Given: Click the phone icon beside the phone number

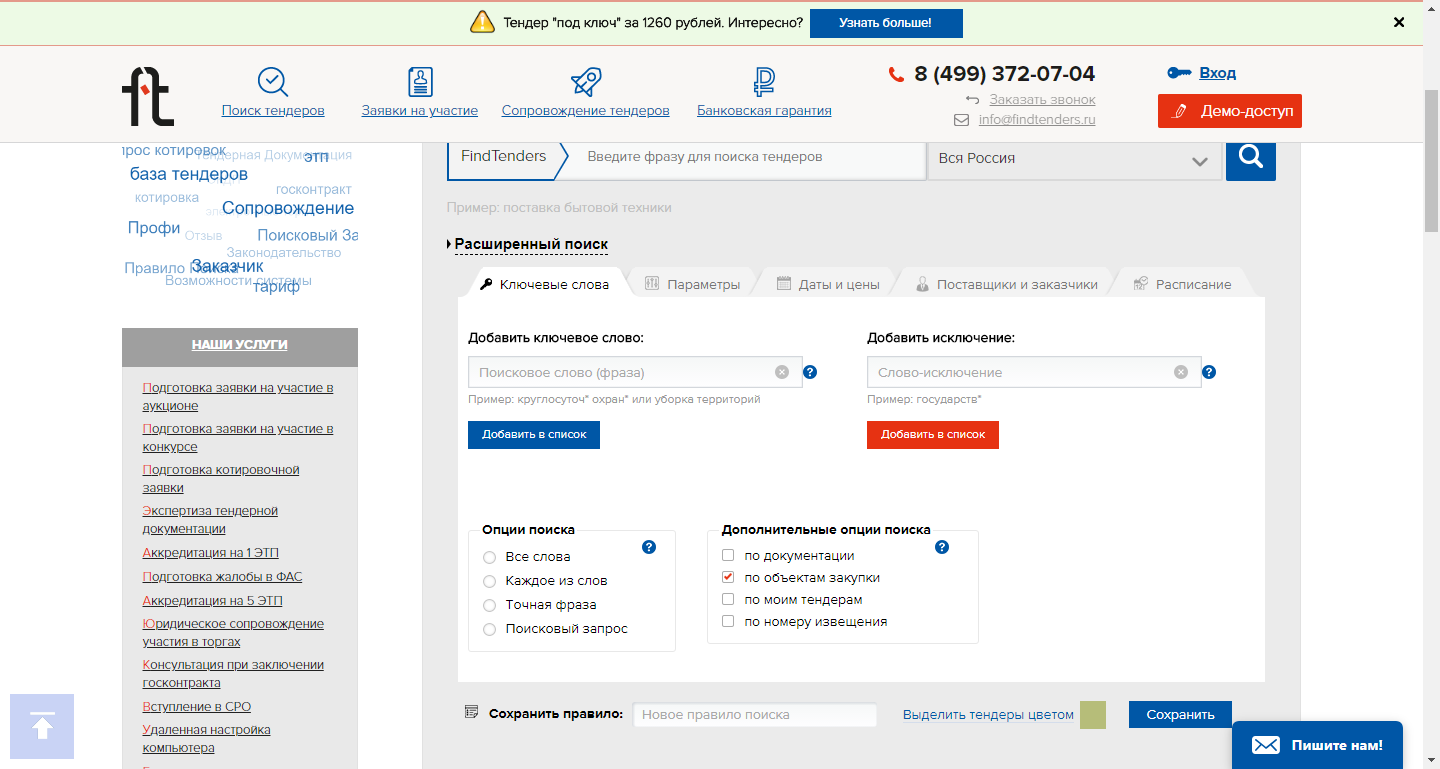Looking at the screenshot, I should pos(896,74).
